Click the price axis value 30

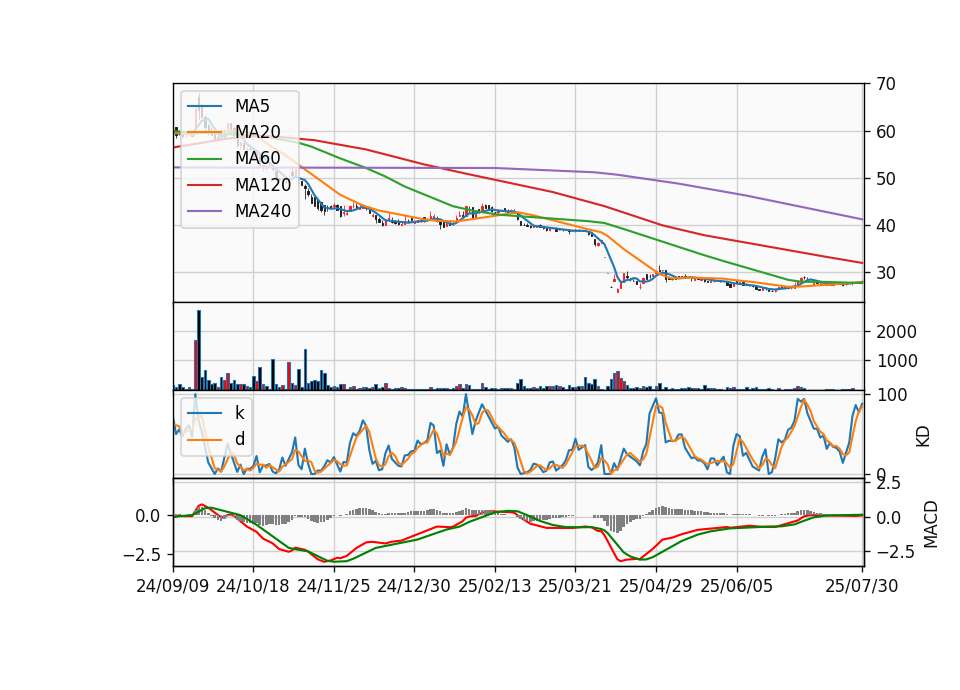pos(885,273)
